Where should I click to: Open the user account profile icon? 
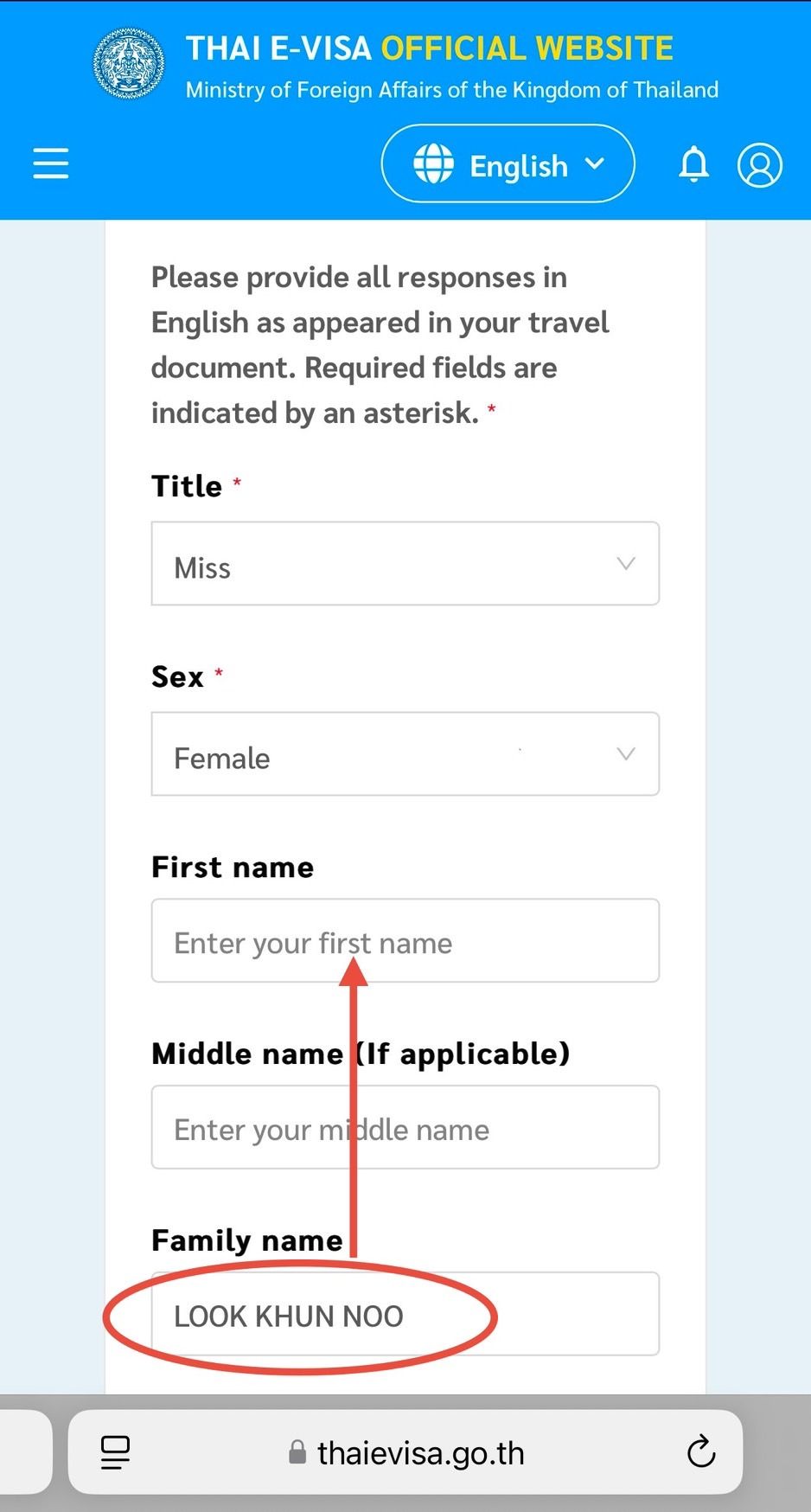point(759,164)
